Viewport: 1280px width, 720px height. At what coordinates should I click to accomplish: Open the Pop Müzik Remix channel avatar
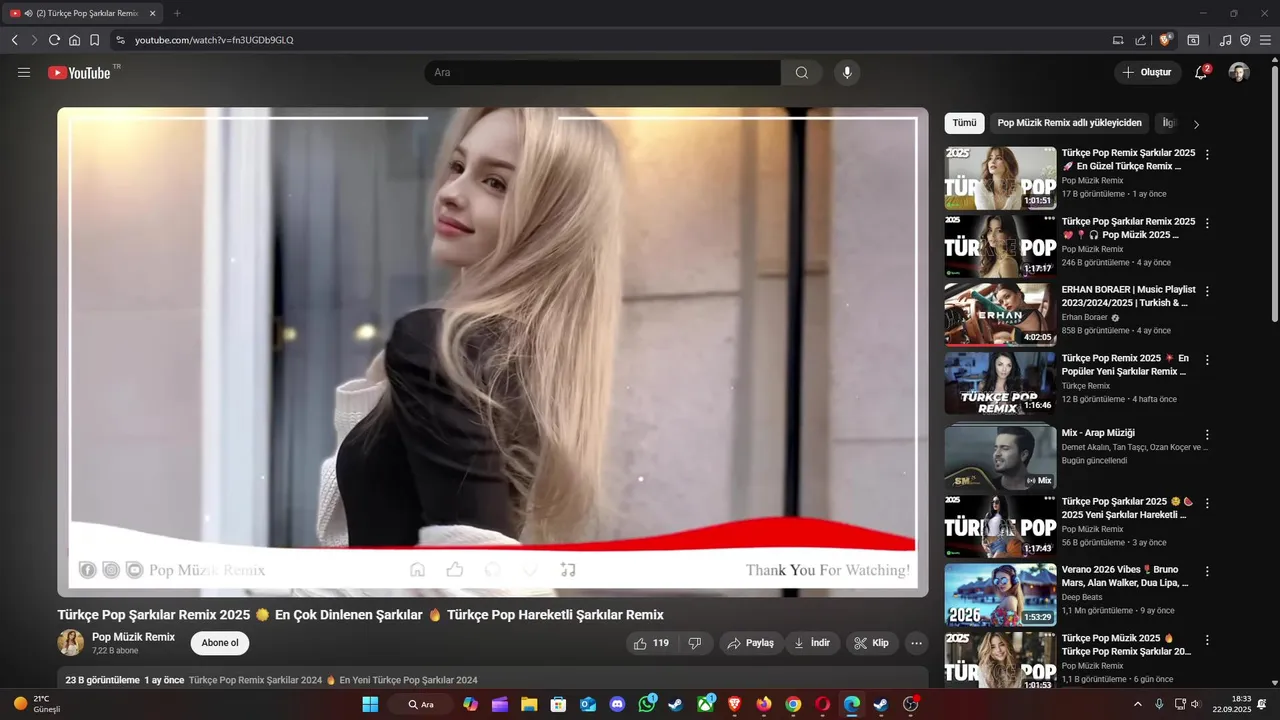click(x=71, y=643)
